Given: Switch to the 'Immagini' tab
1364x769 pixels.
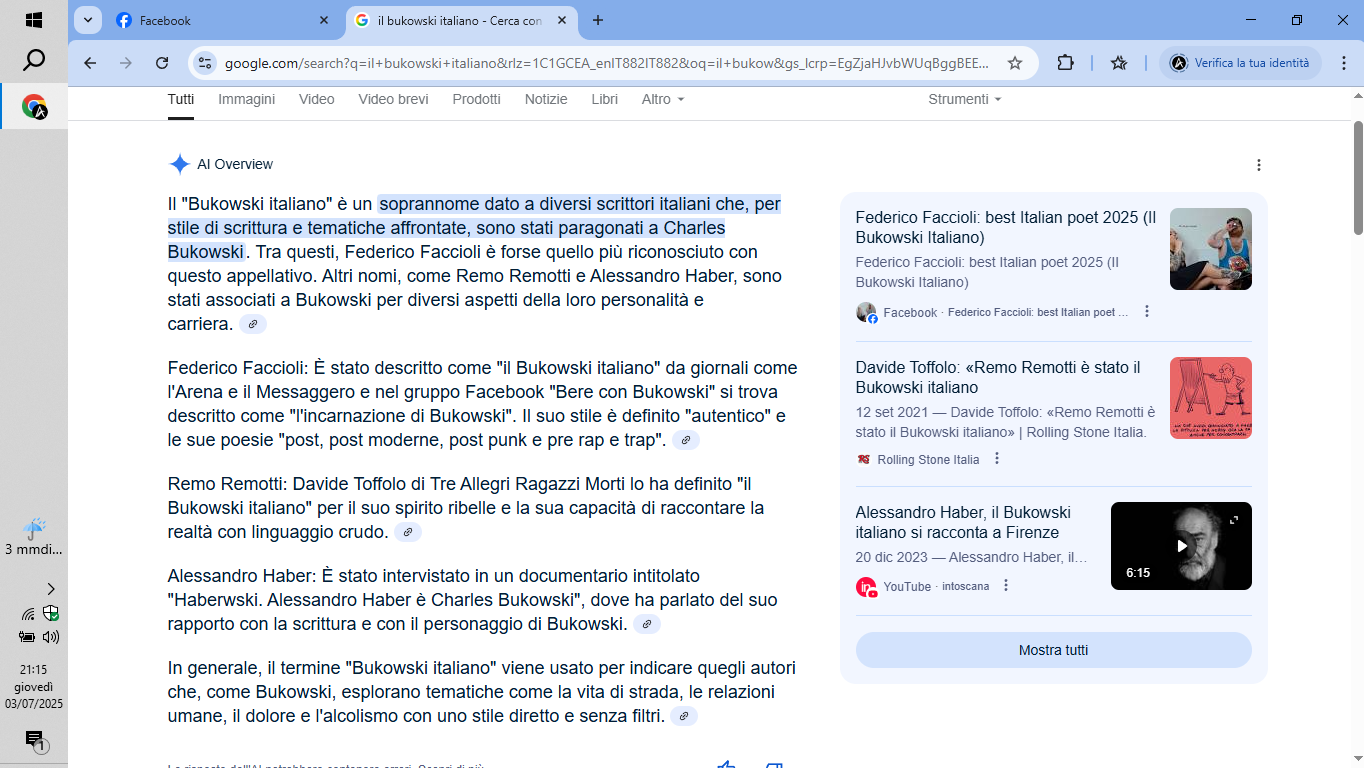Looking at the screenshot, I should point(246,99).
